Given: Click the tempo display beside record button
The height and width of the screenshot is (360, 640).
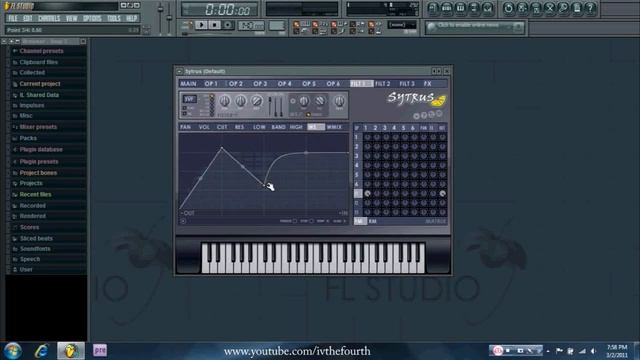Looking at the screenshot, I should [251, 25].
